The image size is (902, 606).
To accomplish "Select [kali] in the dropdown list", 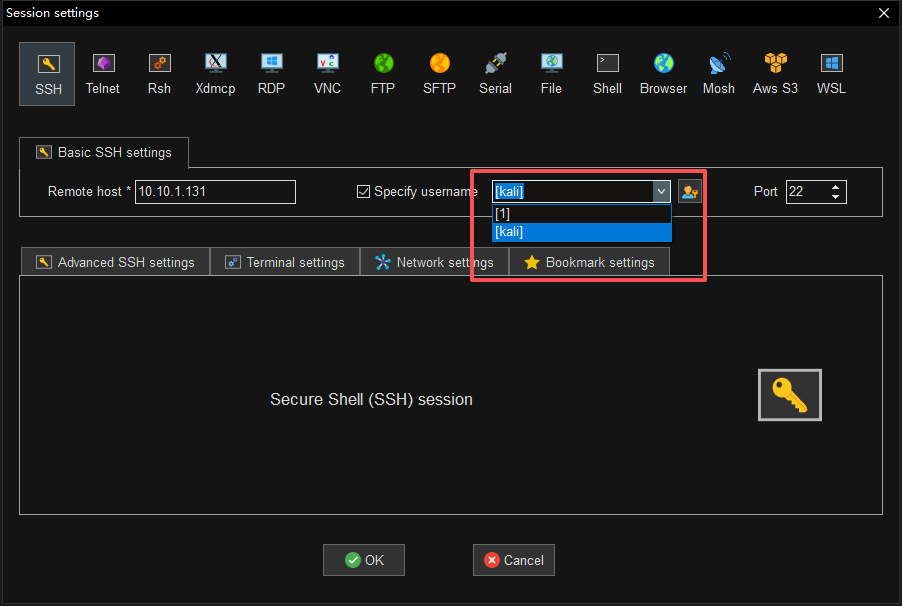I will pyautogui.click(x=581, y=232).
